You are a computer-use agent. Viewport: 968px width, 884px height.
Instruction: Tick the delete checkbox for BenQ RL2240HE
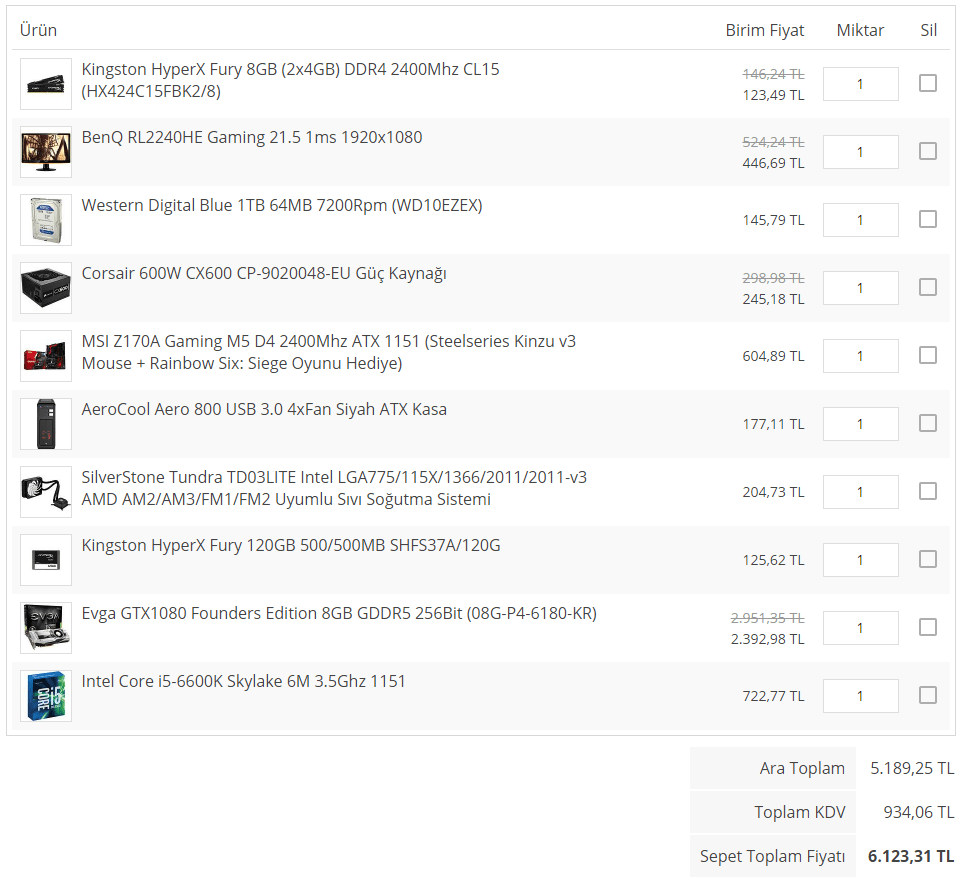(x=927, y=151)
